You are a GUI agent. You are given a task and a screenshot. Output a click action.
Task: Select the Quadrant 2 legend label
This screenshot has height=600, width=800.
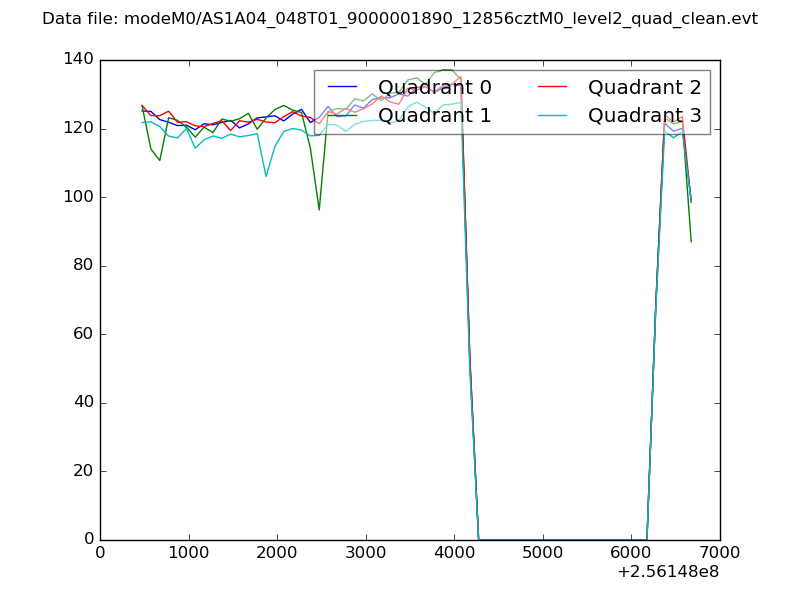[x=644, y=87]
